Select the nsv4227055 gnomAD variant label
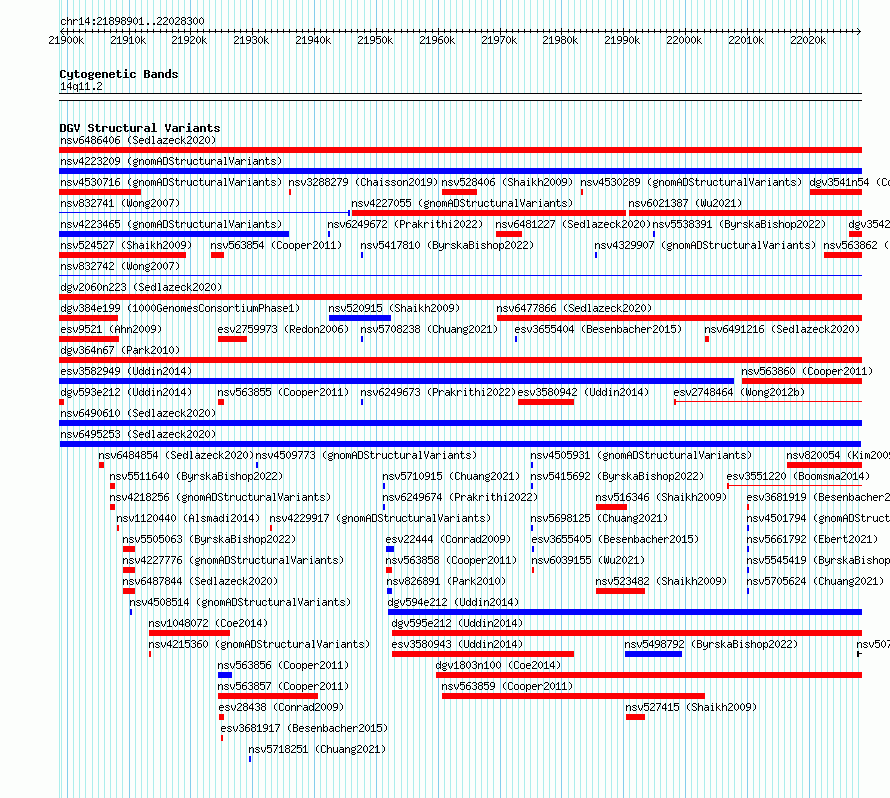 tap(462, 203)
